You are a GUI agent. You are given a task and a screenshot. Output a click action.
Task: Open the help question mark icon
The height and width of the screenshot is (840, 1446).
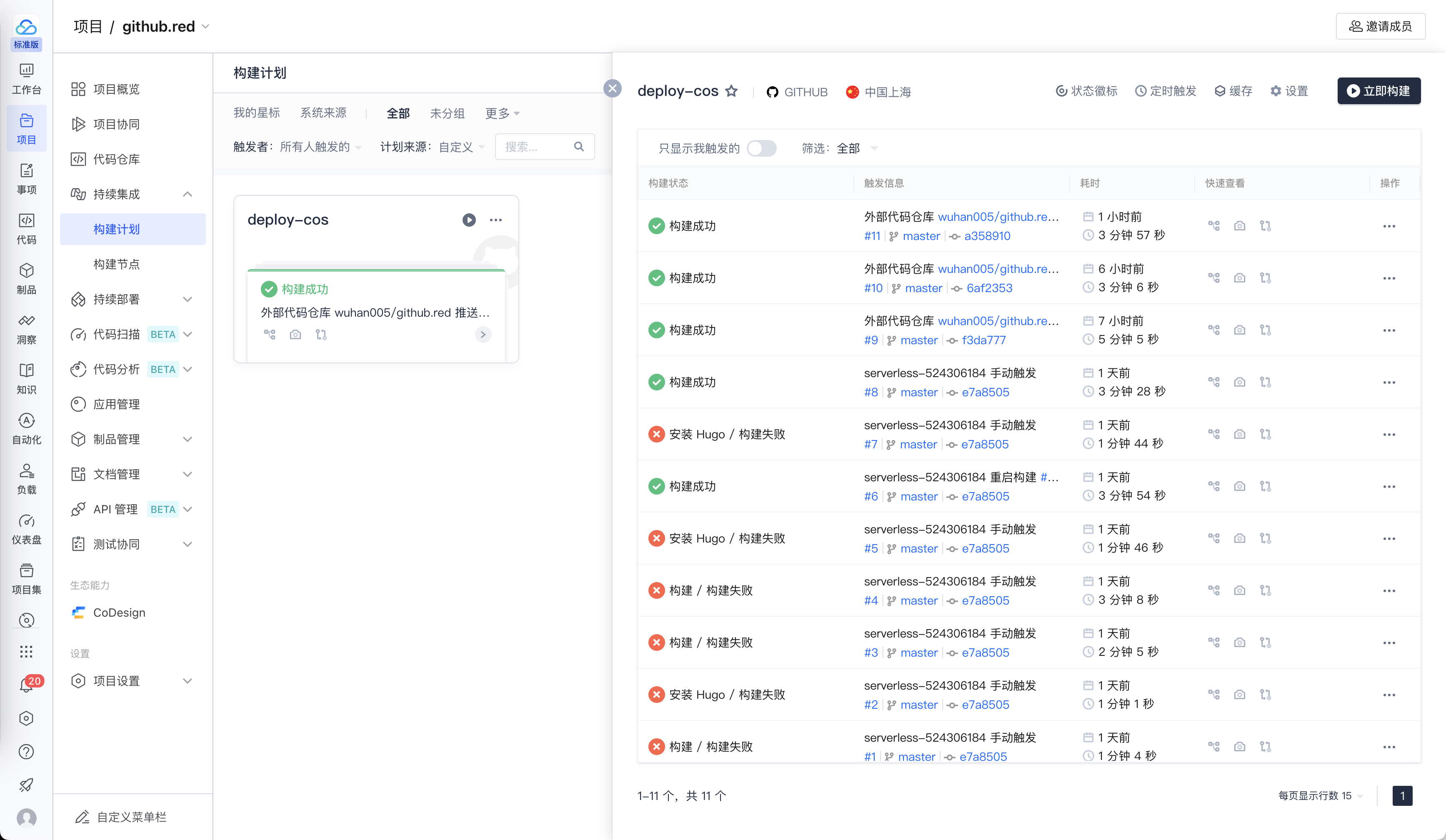tap(26, 752)
